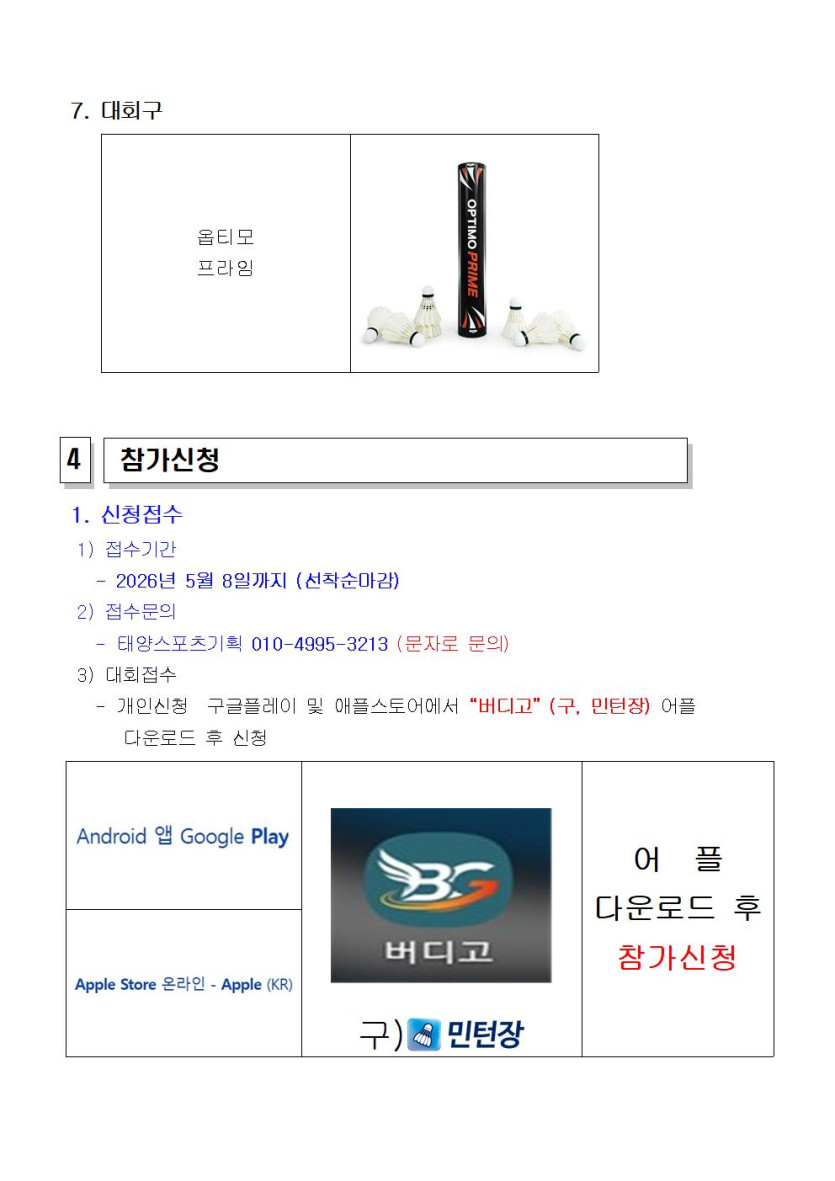Click the 민턴장 blue text label
Image resolution: width=835 pixels, height=1181 pixels.
(484, 1033)
